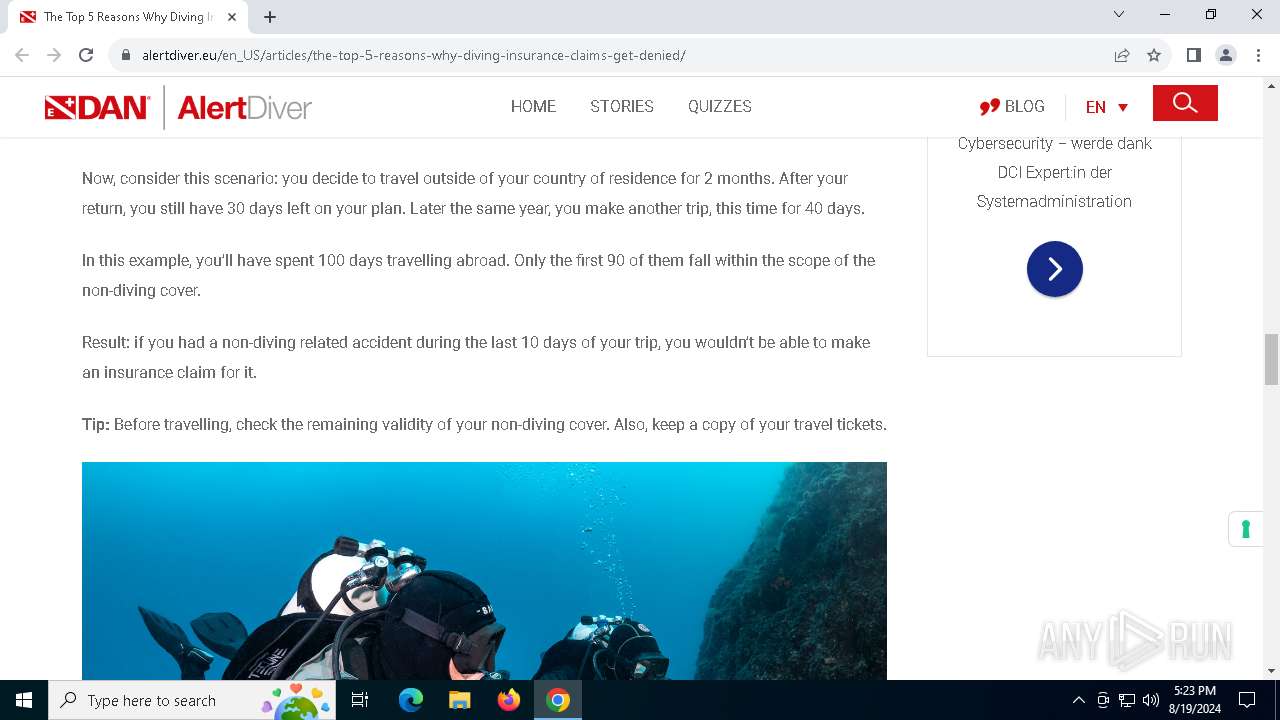
Task: Click the paragraph starting 'Now, consider this scenario'
Action: [x=473, y=193]
